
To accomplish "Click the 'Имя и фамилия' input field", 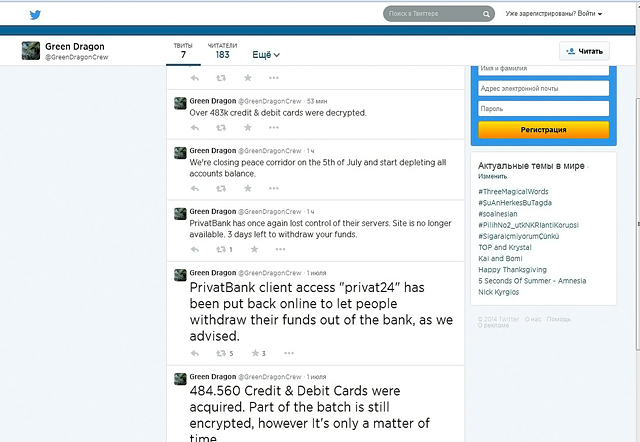I will pyautogui.click(x=544, y=69).
